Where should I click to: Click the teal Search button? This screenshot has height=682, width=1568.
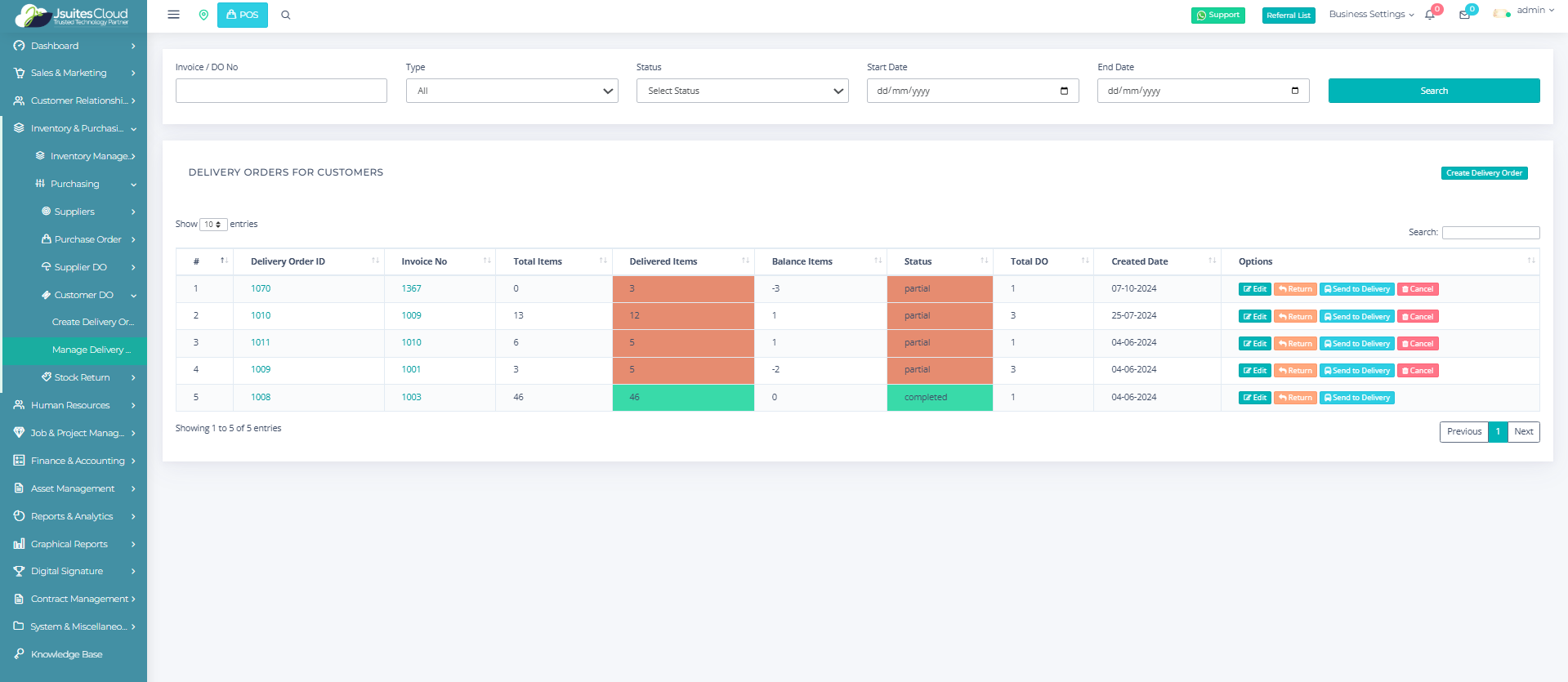[1433, 91]
